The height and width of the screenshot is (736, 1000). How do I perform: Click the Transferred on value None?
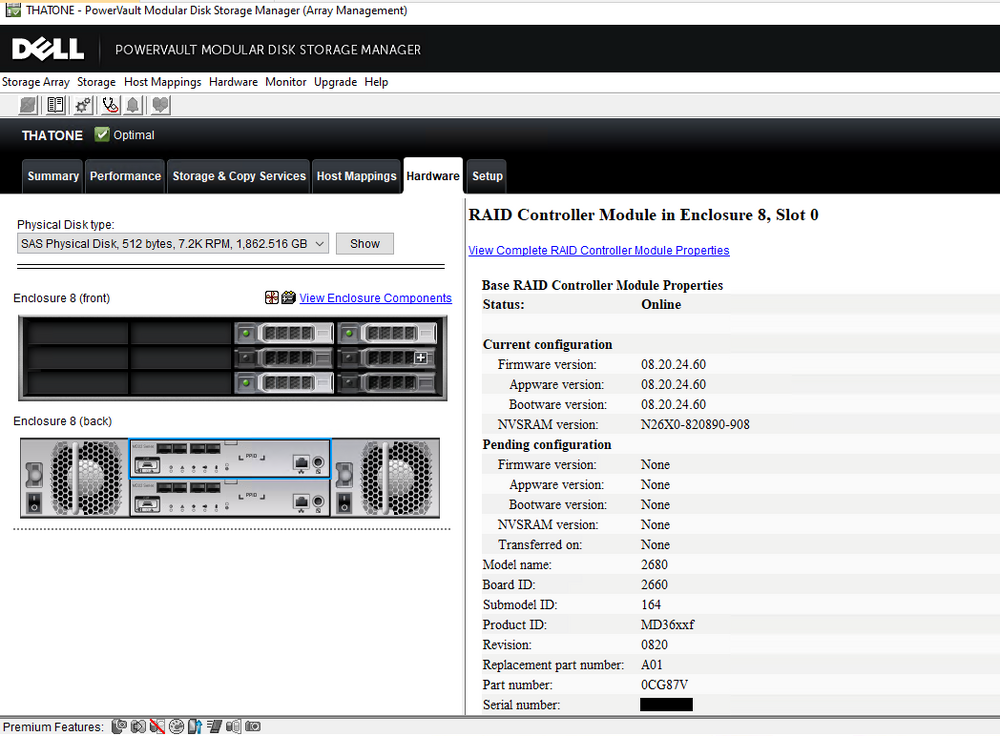click(x=656, y=545)
